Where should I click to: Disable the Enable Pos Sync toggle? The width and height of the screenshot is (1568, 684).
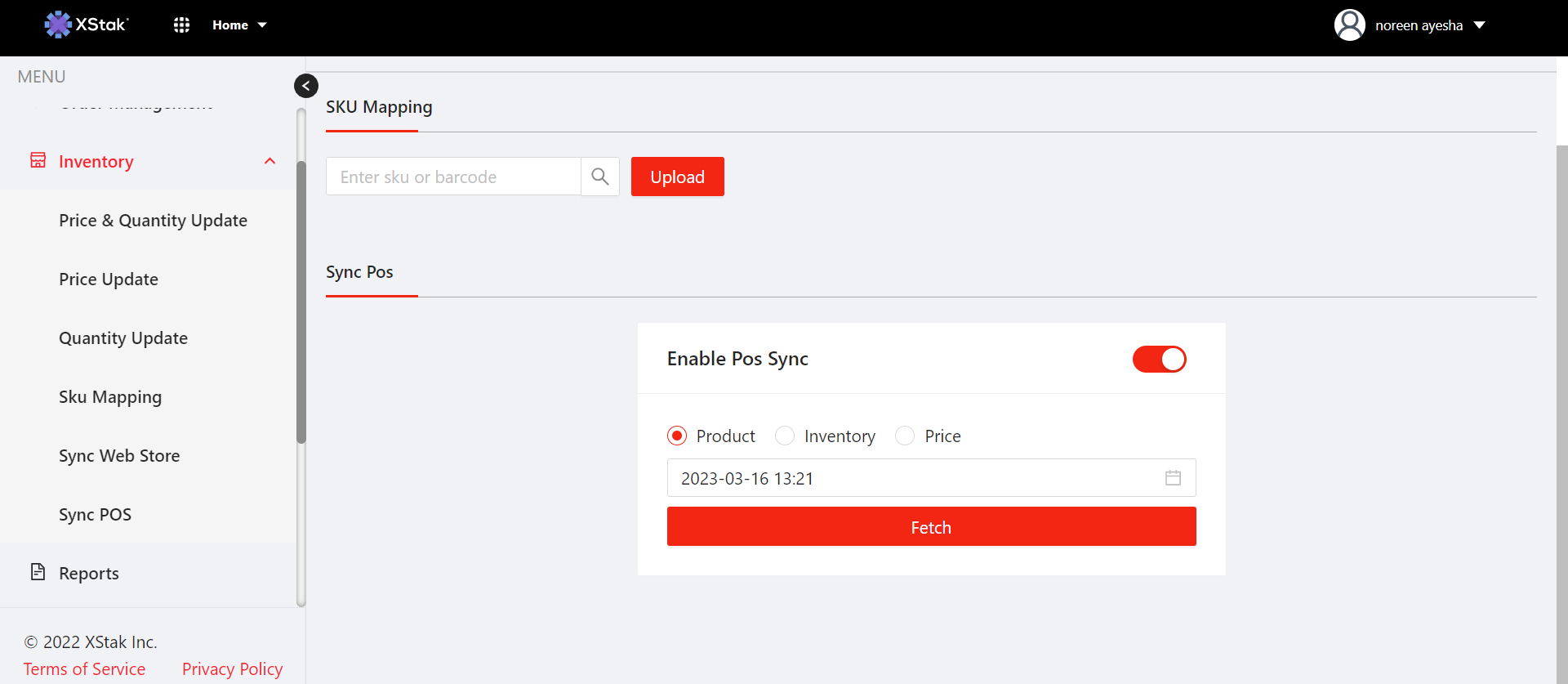(1159, 359)
